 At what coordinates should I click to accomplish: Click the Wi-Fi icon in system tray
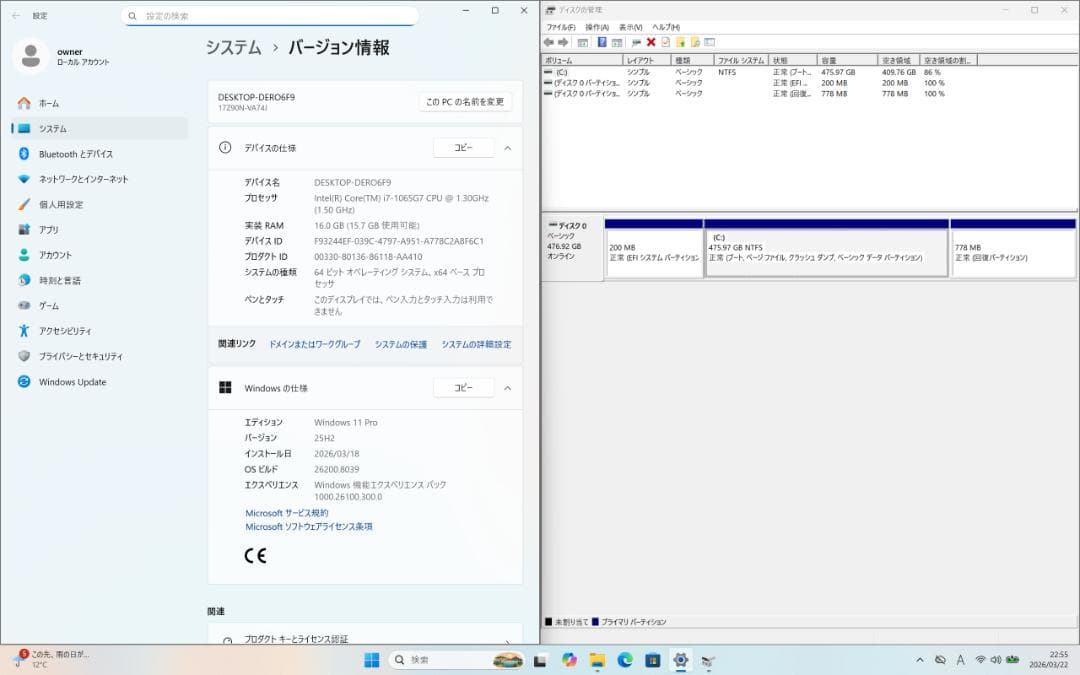[x=980, y=660]
